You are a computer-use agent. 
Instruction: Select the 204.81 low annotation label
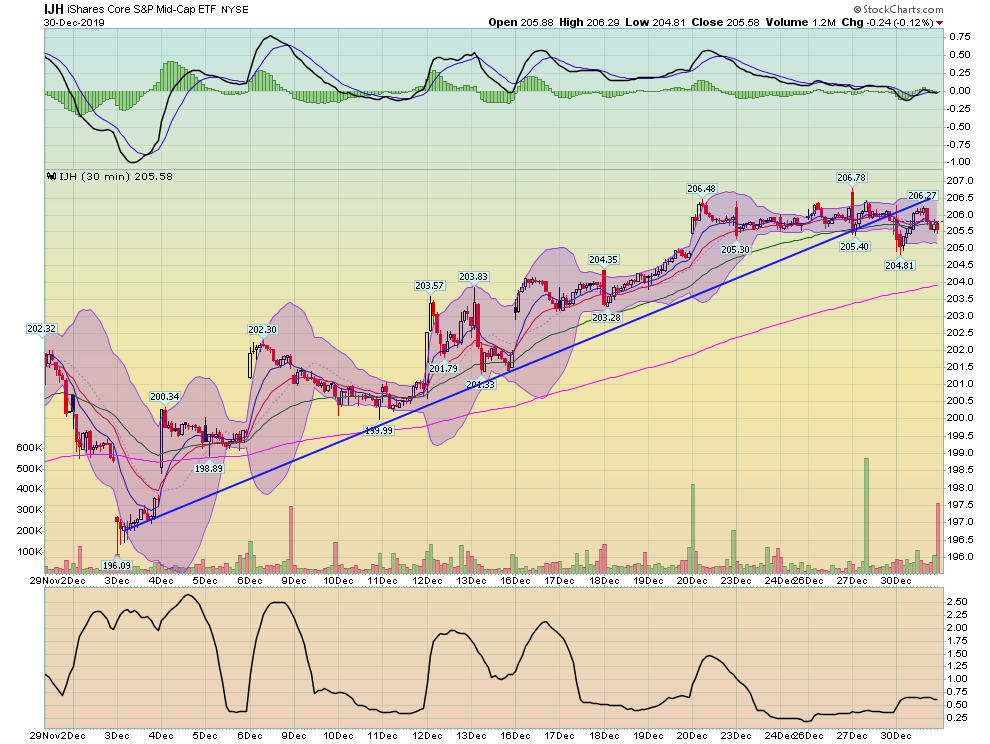[x=902, y=266]
